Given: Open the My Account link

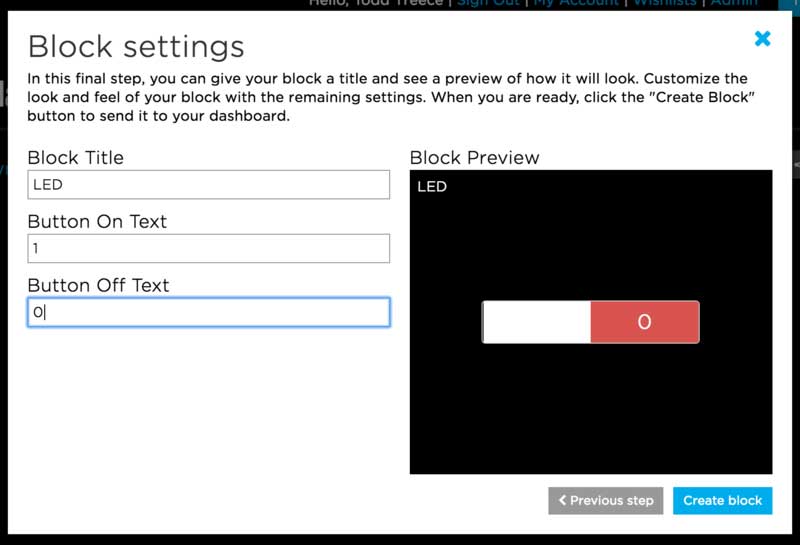Looking at the screenshot, I should tap(576, 4).
